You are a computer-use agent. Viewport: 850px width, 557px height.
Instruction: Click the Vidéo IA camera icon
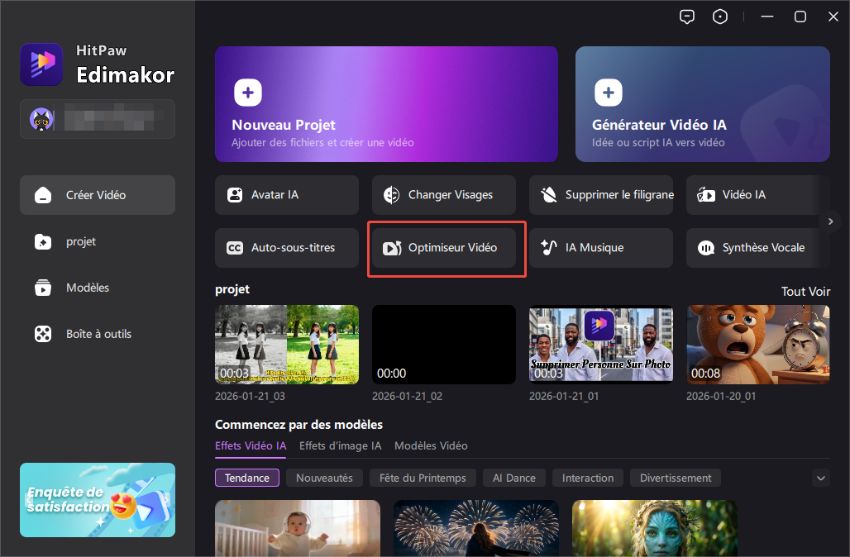tap(706, 195)
